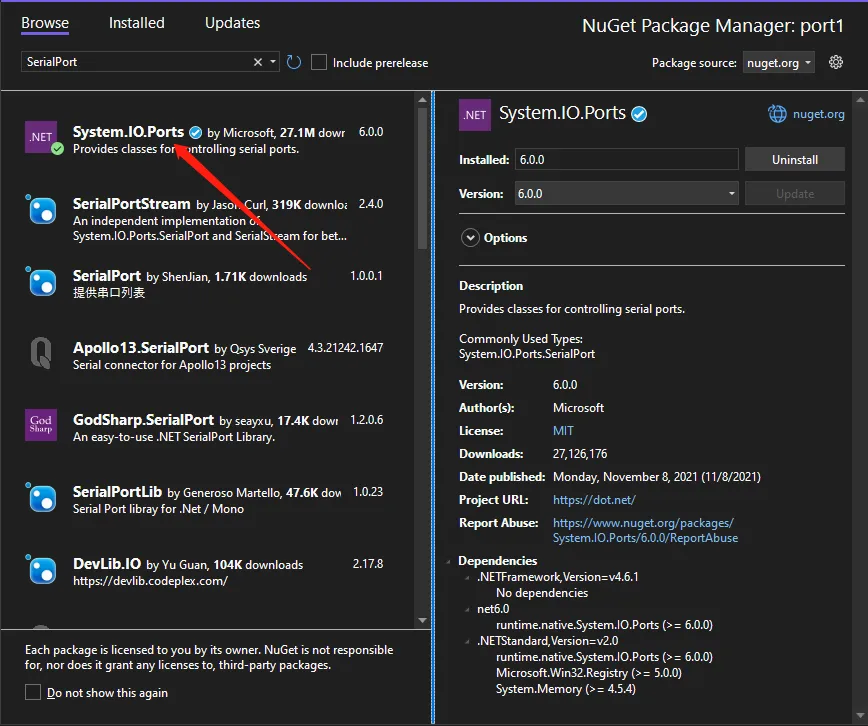
Task: Click the GodSharp.SerialPort package icon
Action: [41, 425]
